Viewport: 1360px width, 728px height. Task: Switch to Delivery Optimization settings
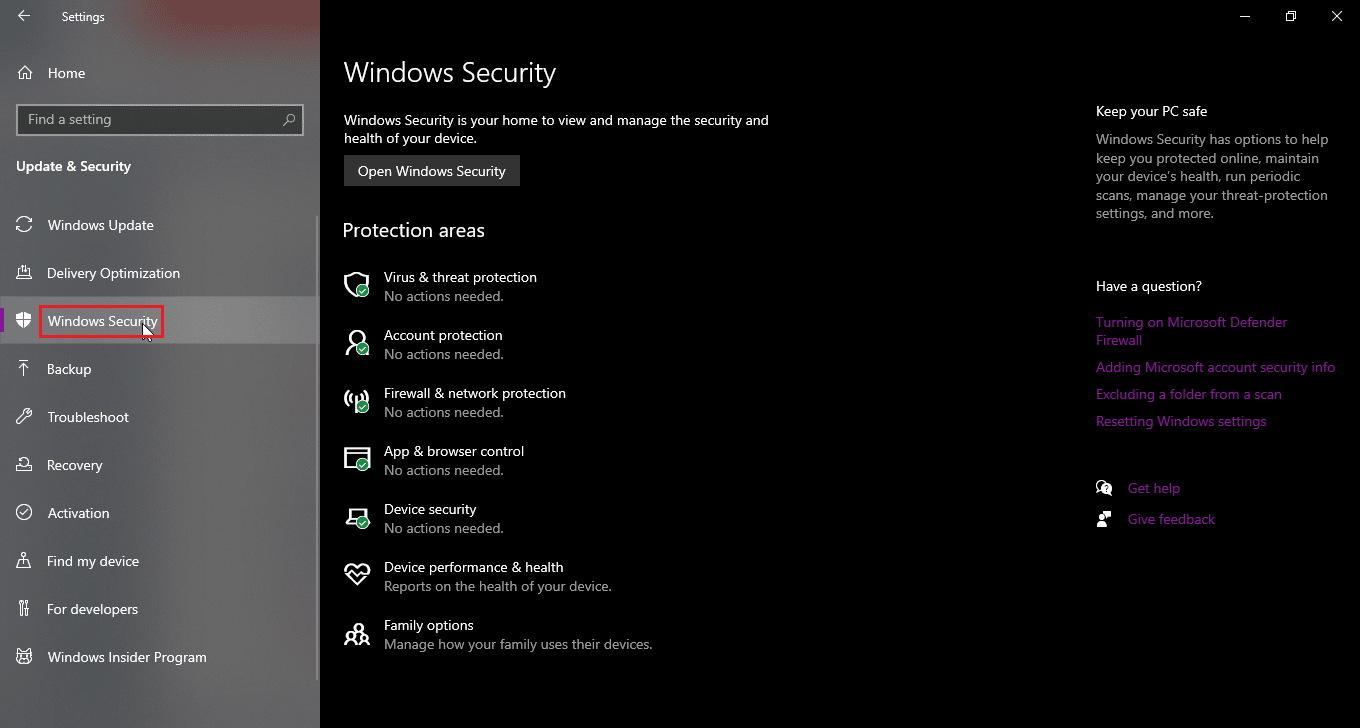click(113, 273)
